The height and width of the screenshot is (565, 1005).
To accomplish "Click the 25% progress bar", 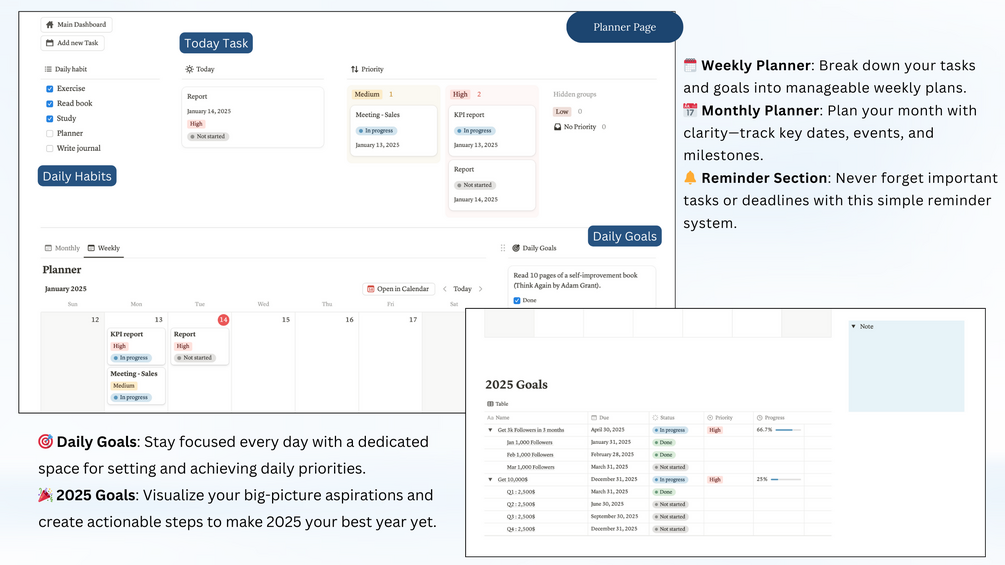I will pyautogui.click(x=785, y=479).
